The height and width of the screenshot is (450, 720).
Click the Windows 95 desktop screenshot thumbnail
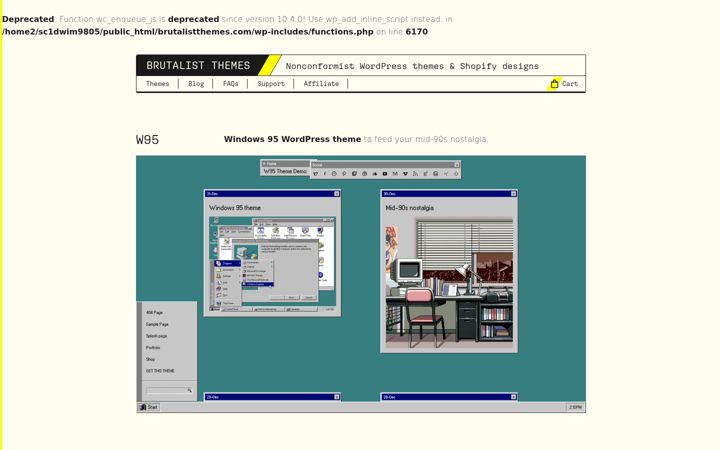point(272,264)
